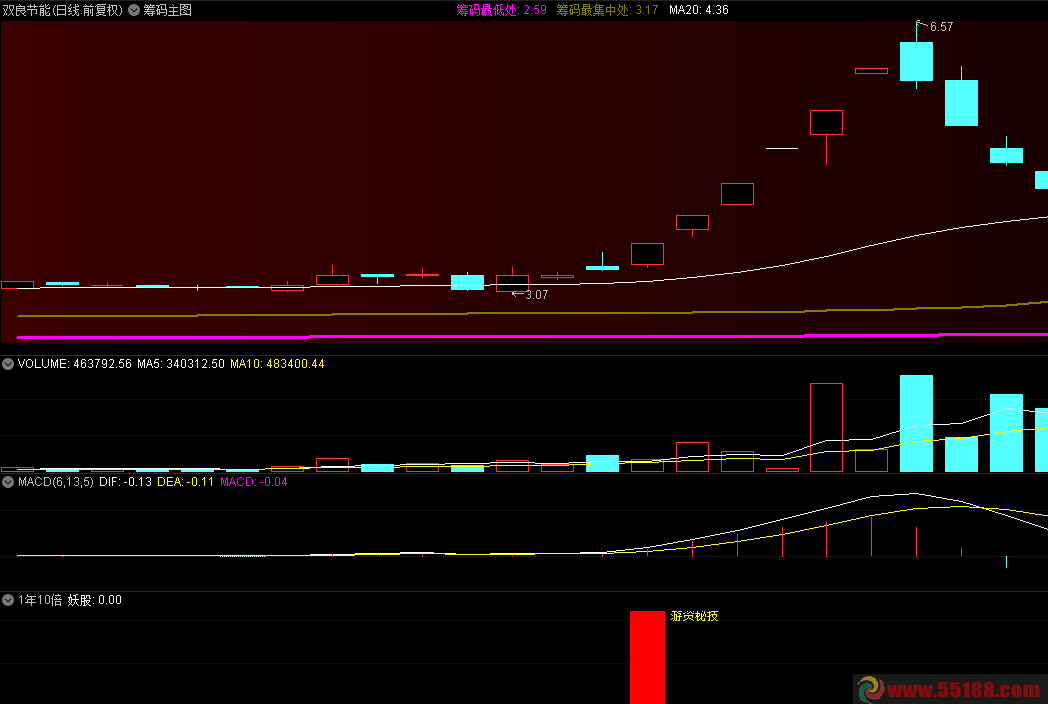Image resolution: width=1048 pixels, height=704 pixels.
Task: Click the round logo icon beside watermark
Action: tap(869, 689)
